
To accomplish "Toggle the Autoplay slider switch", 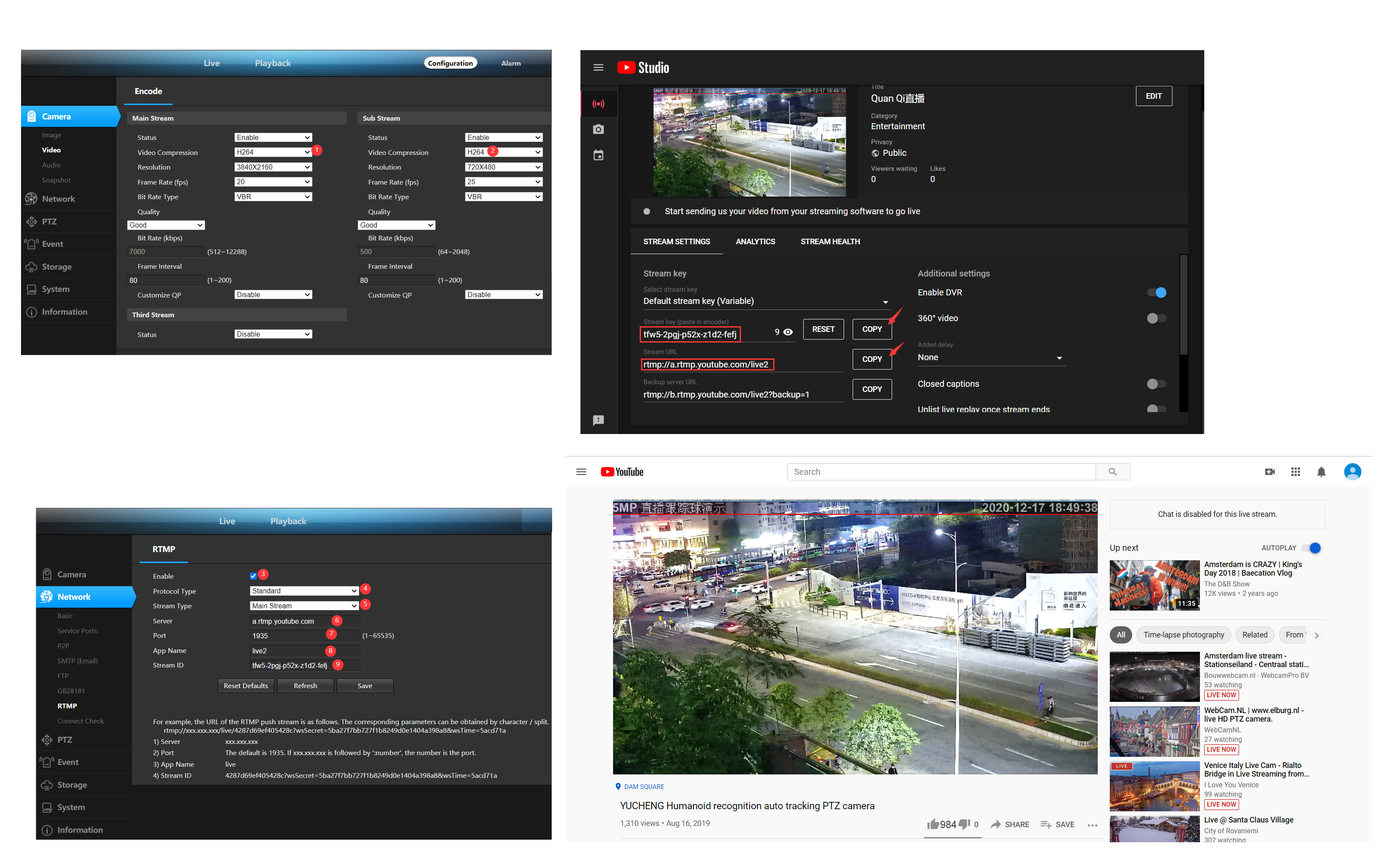I will [x=1311, y=548].
